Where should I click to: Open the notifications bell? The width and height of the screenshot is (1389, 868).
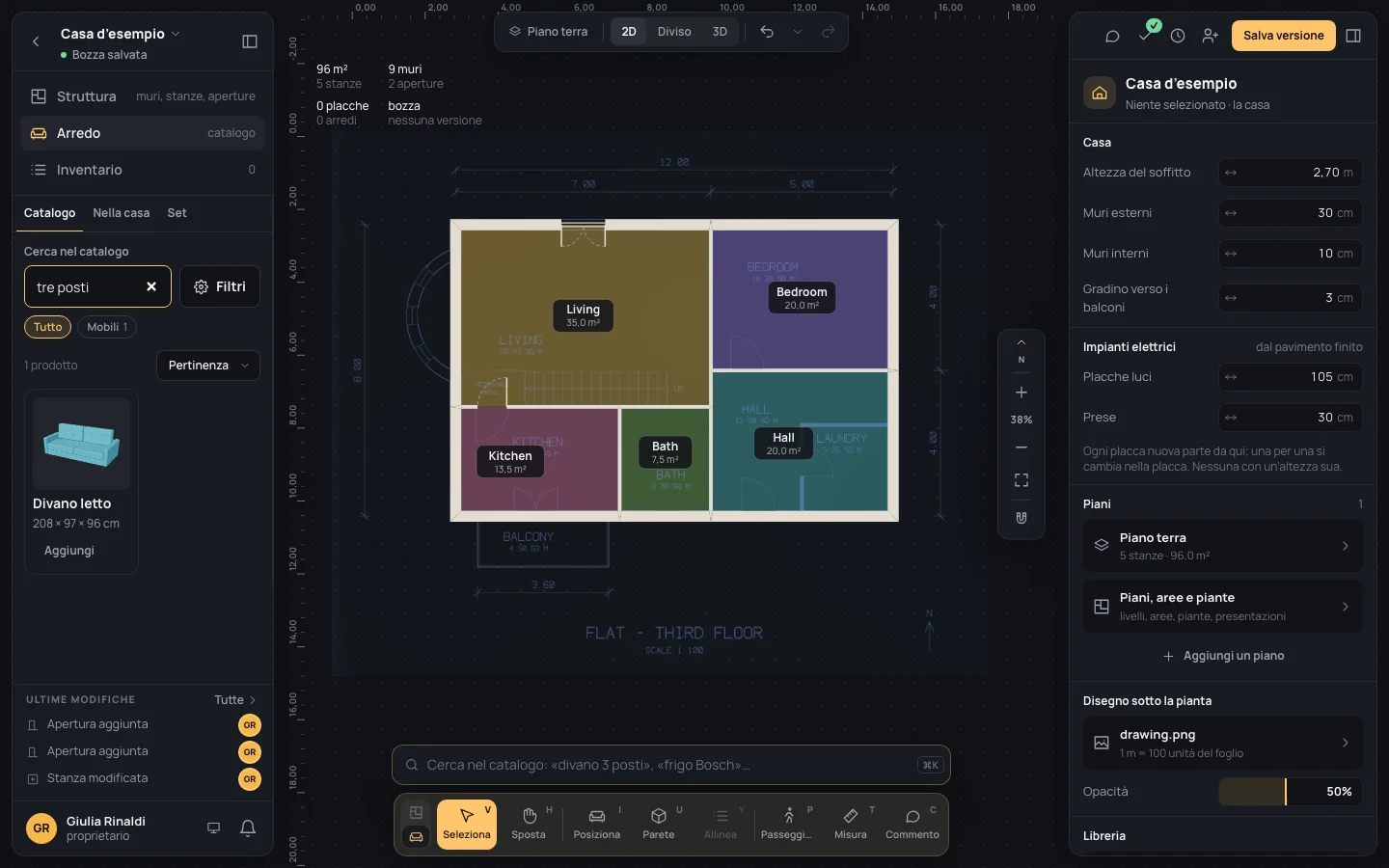click(248, 828)
